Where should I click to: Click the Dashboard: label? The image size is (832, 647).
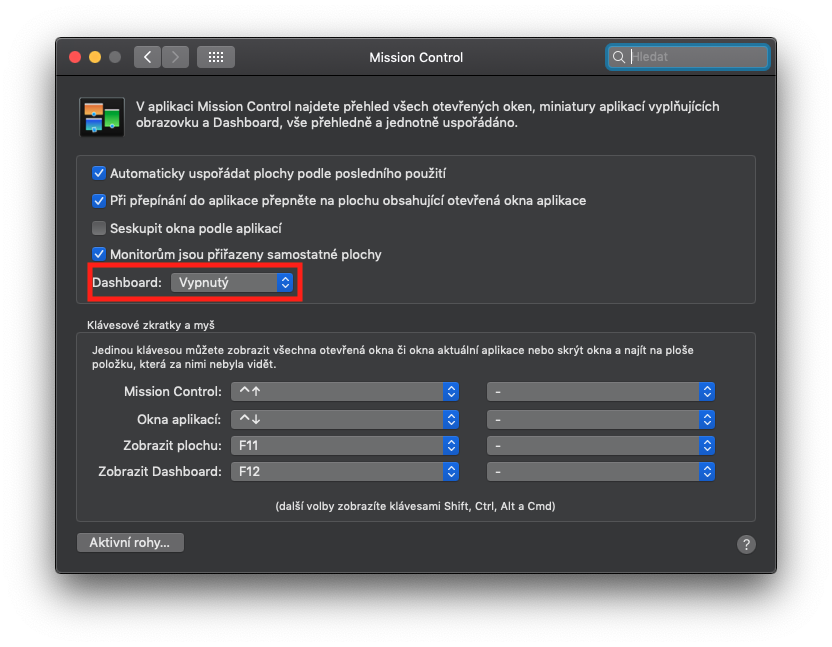[127, 282]
